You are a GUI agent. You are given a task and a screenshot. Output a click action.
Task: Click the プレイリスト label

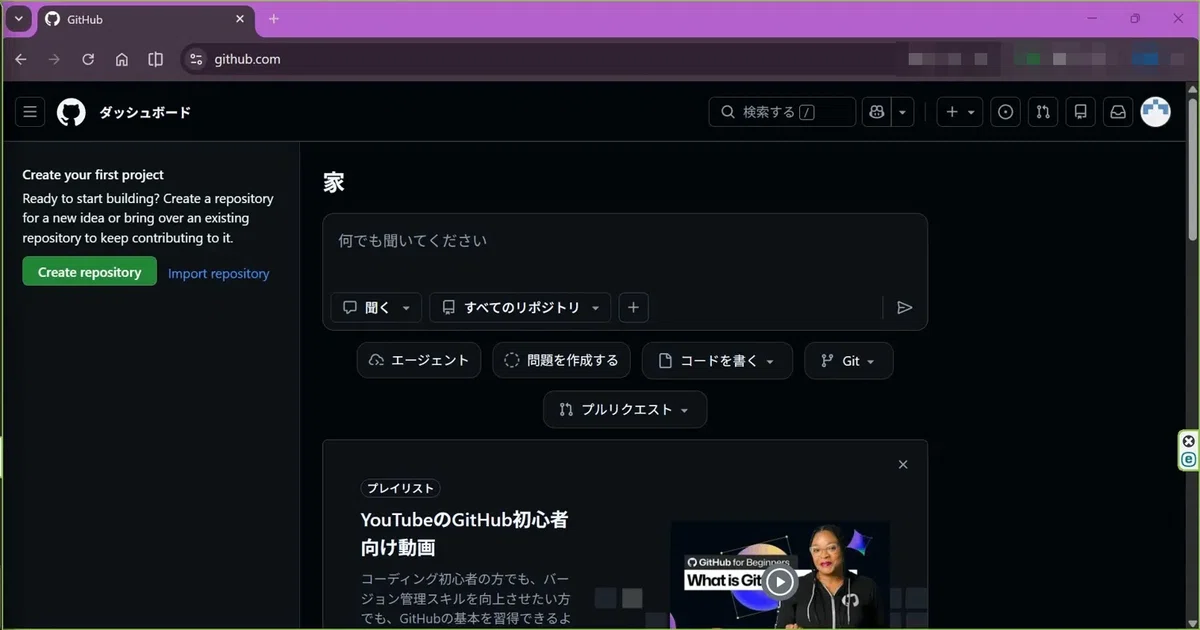pyautogui.click(x=400, y=488)
